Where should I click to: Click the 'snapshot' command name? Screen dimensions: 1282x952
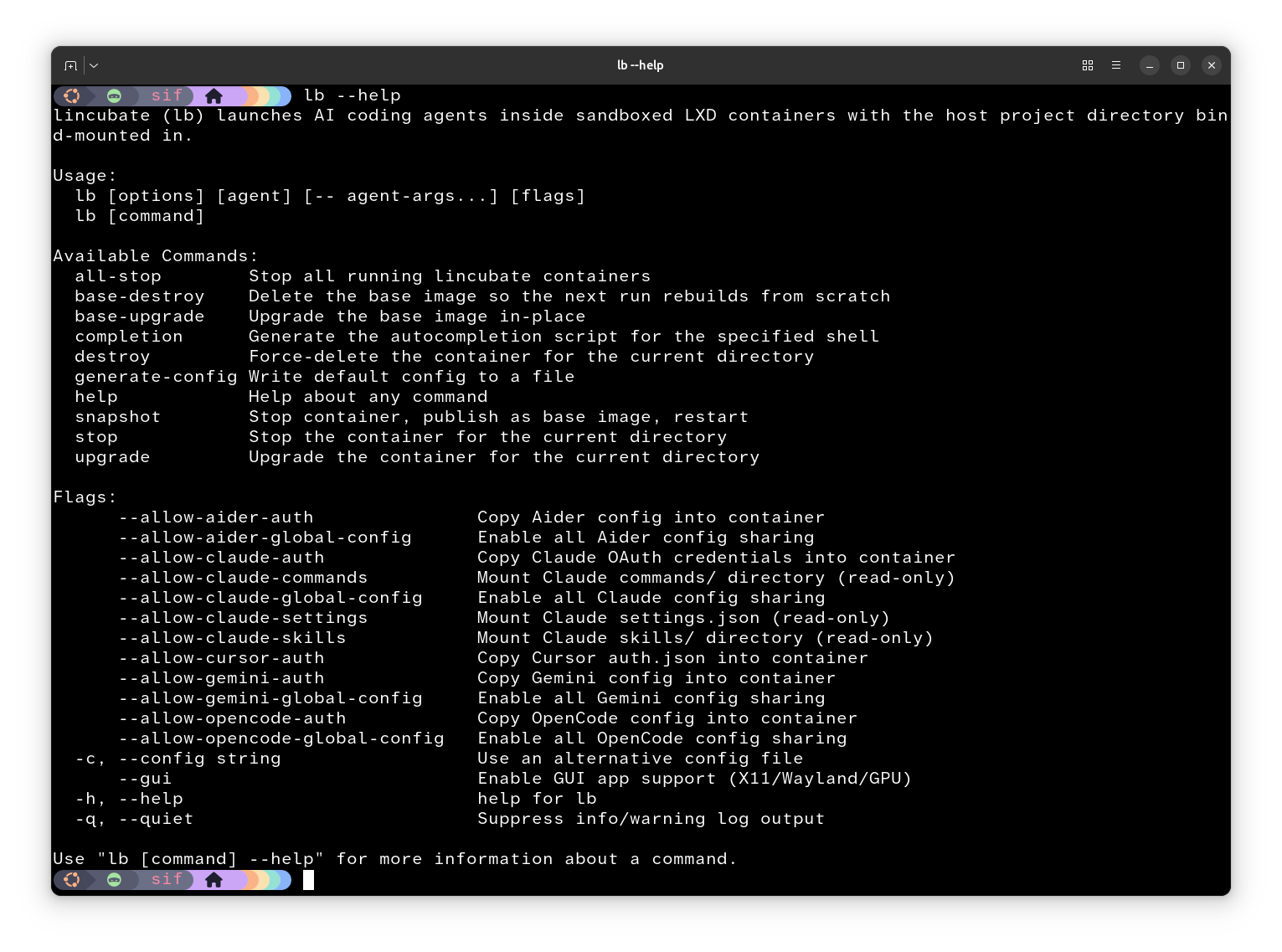pyautogui.click(x=118, y=417)
